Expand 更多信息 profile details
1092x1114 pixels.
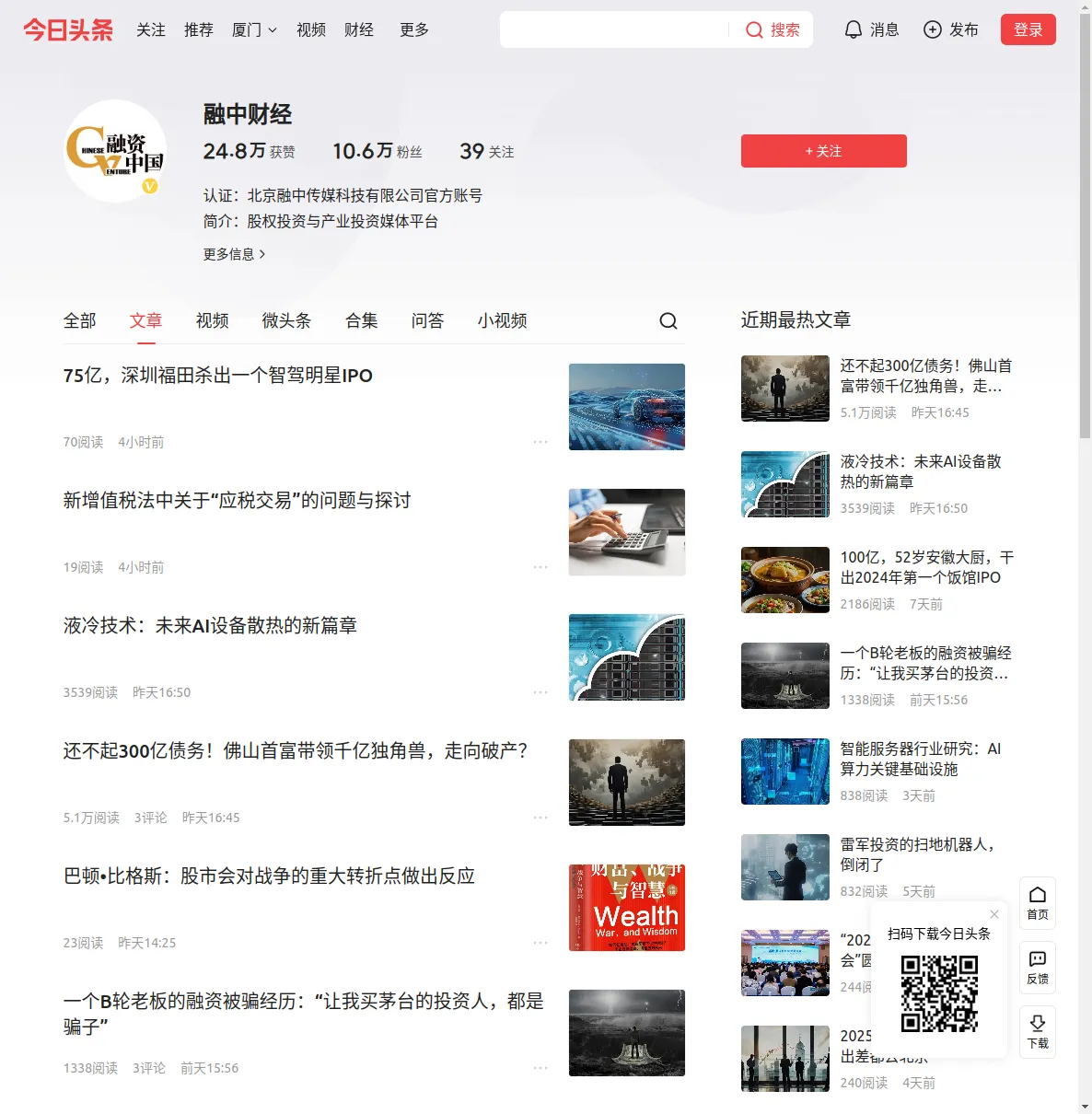[234, 254]
